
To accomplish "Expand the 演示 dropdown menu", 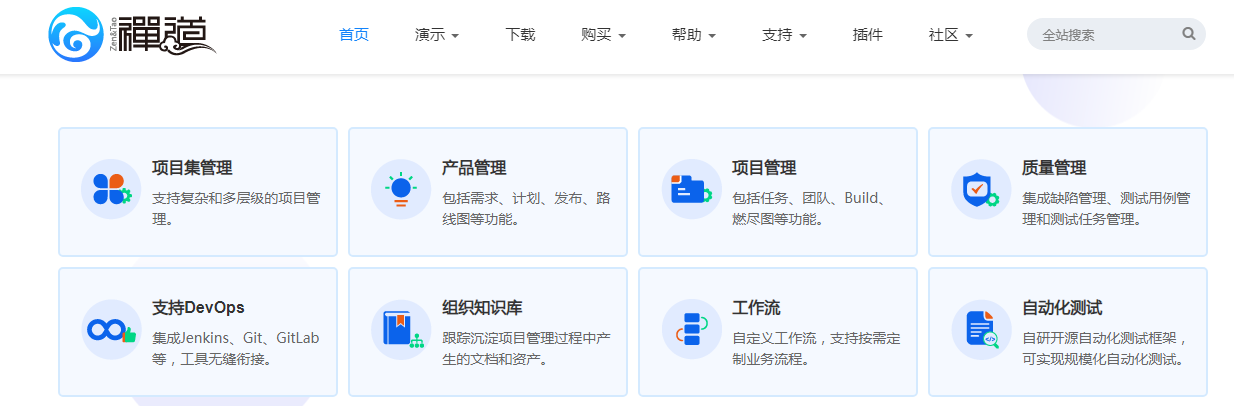I will (x=437, y=34).
